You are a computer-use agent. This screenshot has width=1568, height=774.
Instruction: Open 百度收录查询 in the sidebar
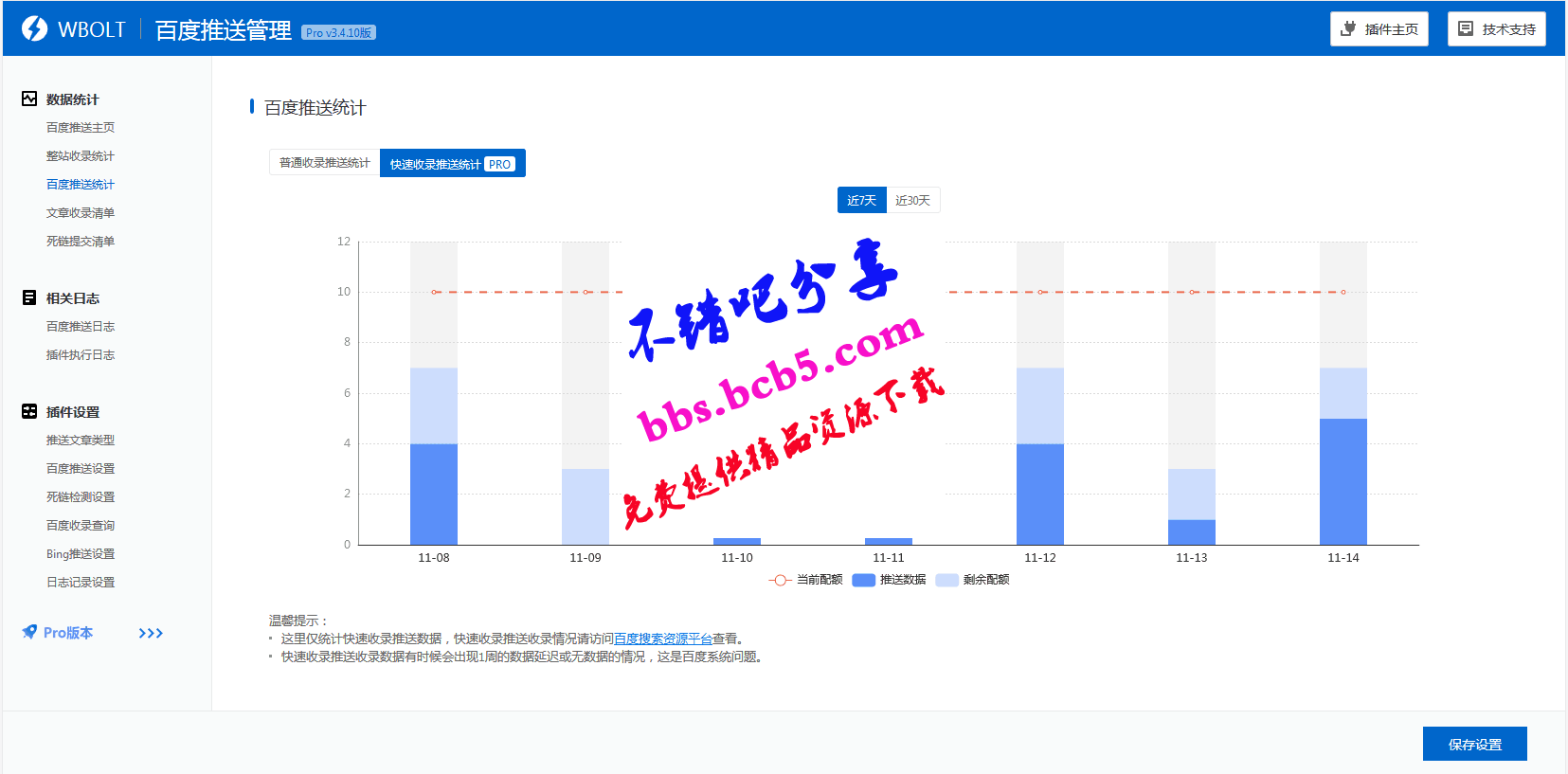click(81, 525)
